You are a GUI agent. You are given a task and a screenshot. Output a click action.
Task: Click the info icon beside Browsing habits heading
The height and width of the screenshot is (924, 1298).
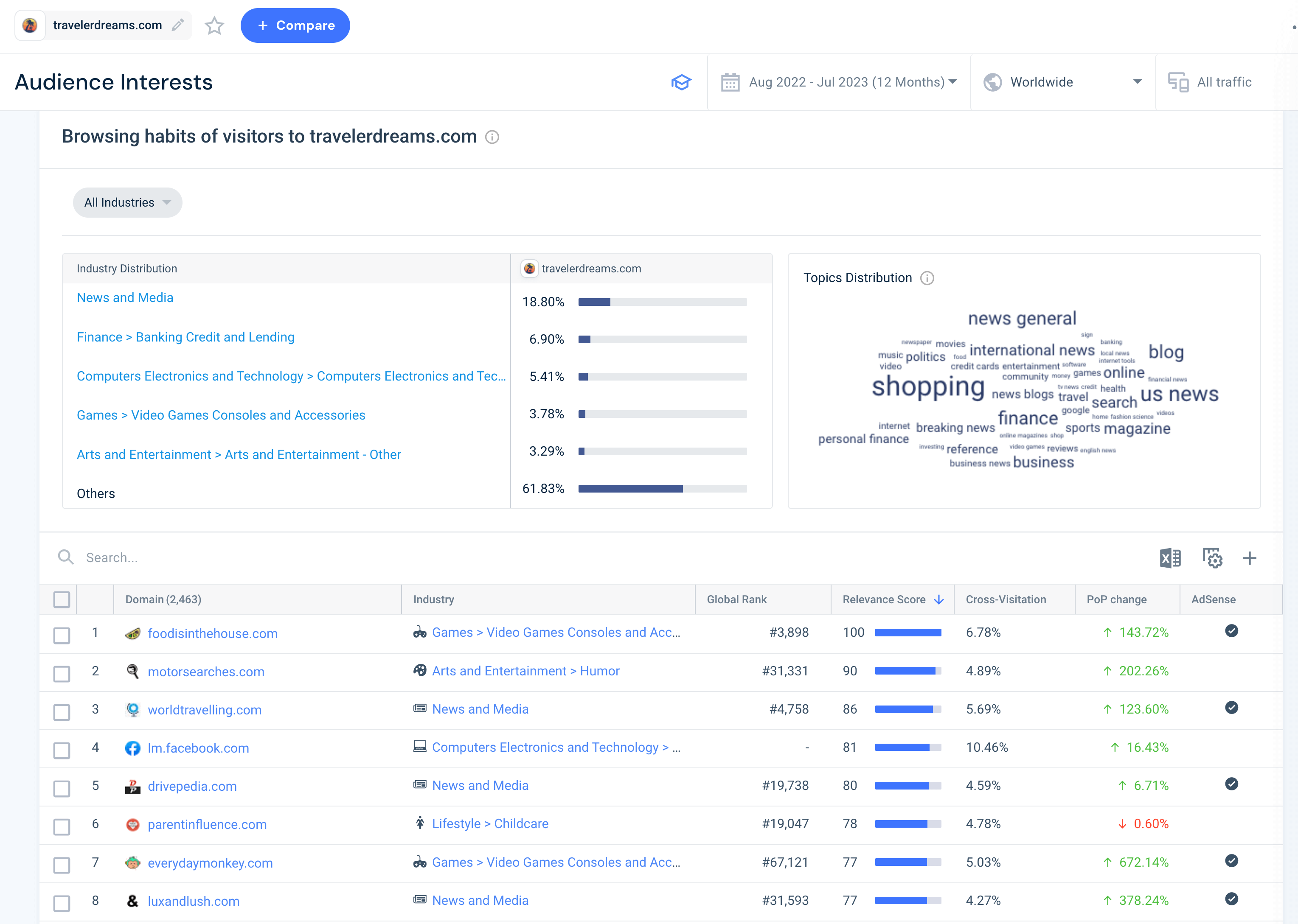tap(492, 137)
